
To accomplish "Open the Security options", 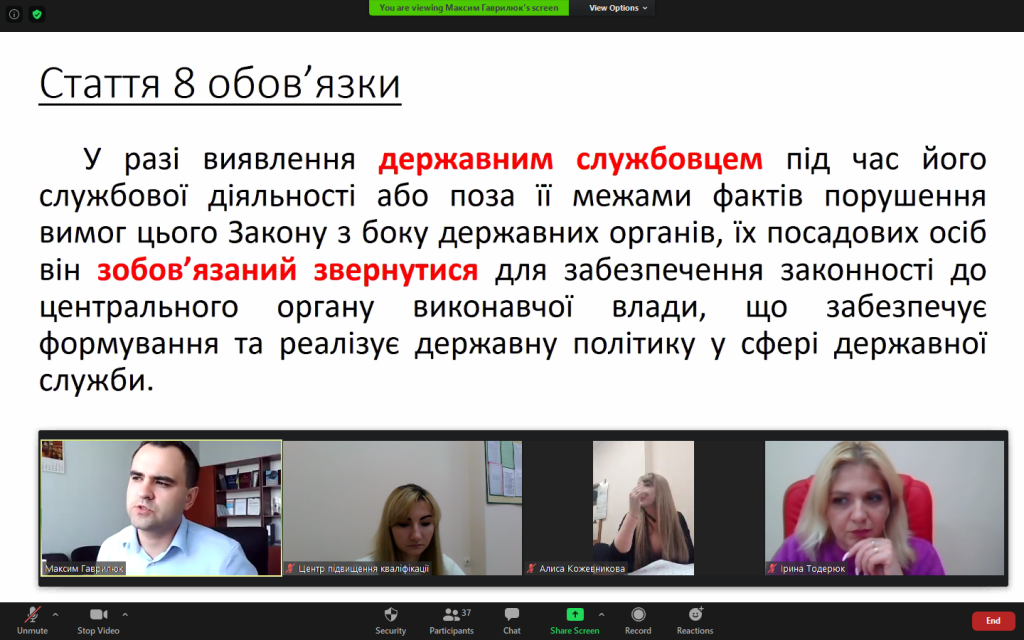I will pyautogui.click(x=391, y=619).
